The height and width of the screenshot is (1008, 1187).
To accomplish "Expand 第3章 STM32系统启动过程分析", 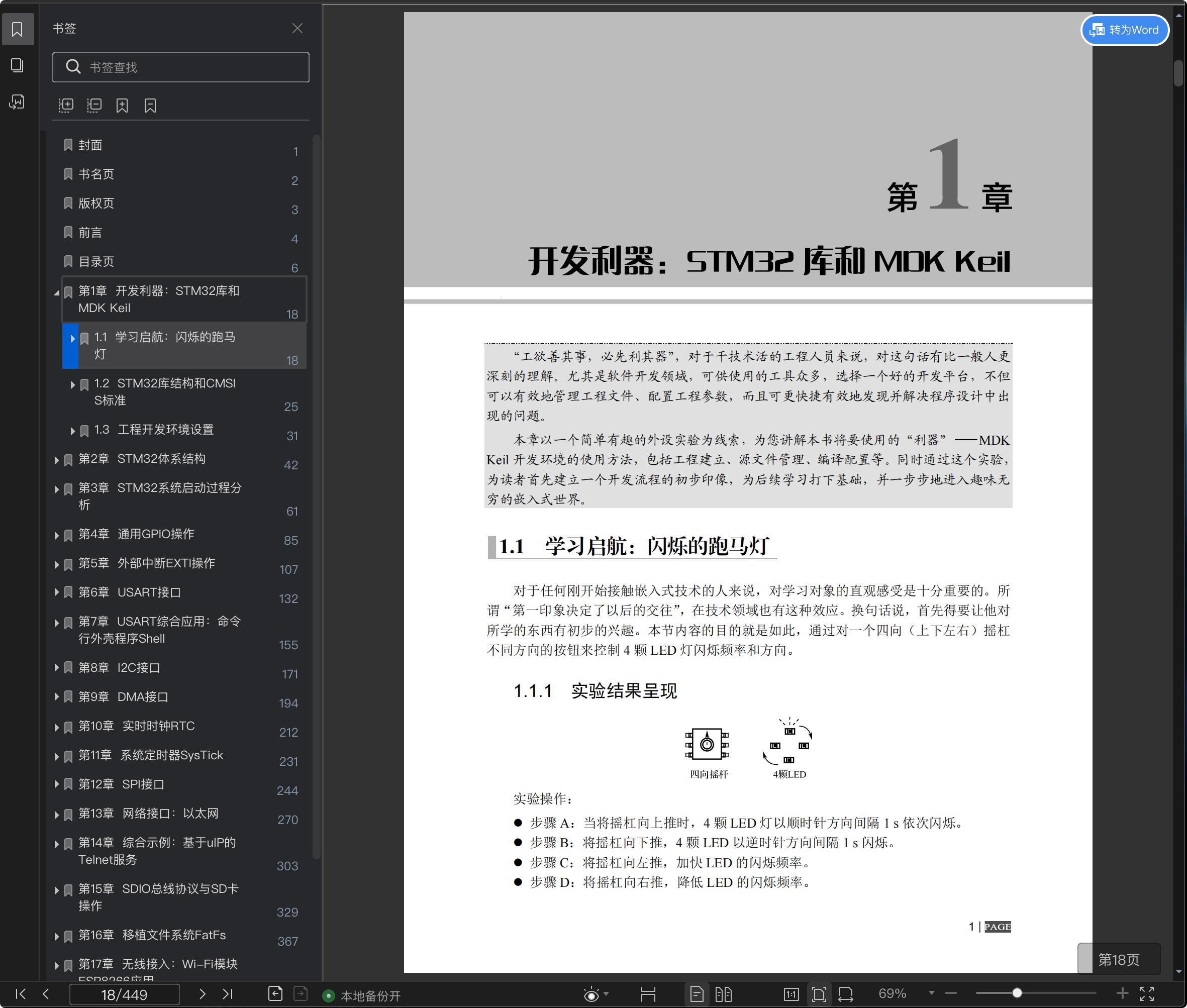I will pyautogui.click(x=57, y=489).
